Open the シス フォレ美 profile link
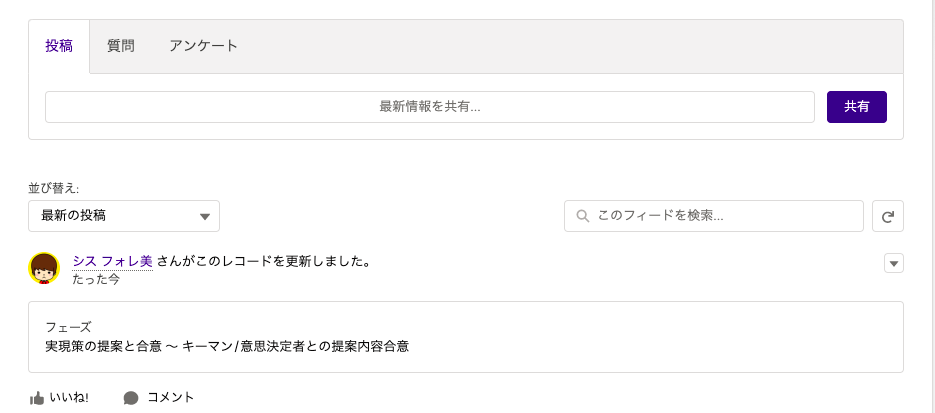The image size is (935, 413). (113, 261)
